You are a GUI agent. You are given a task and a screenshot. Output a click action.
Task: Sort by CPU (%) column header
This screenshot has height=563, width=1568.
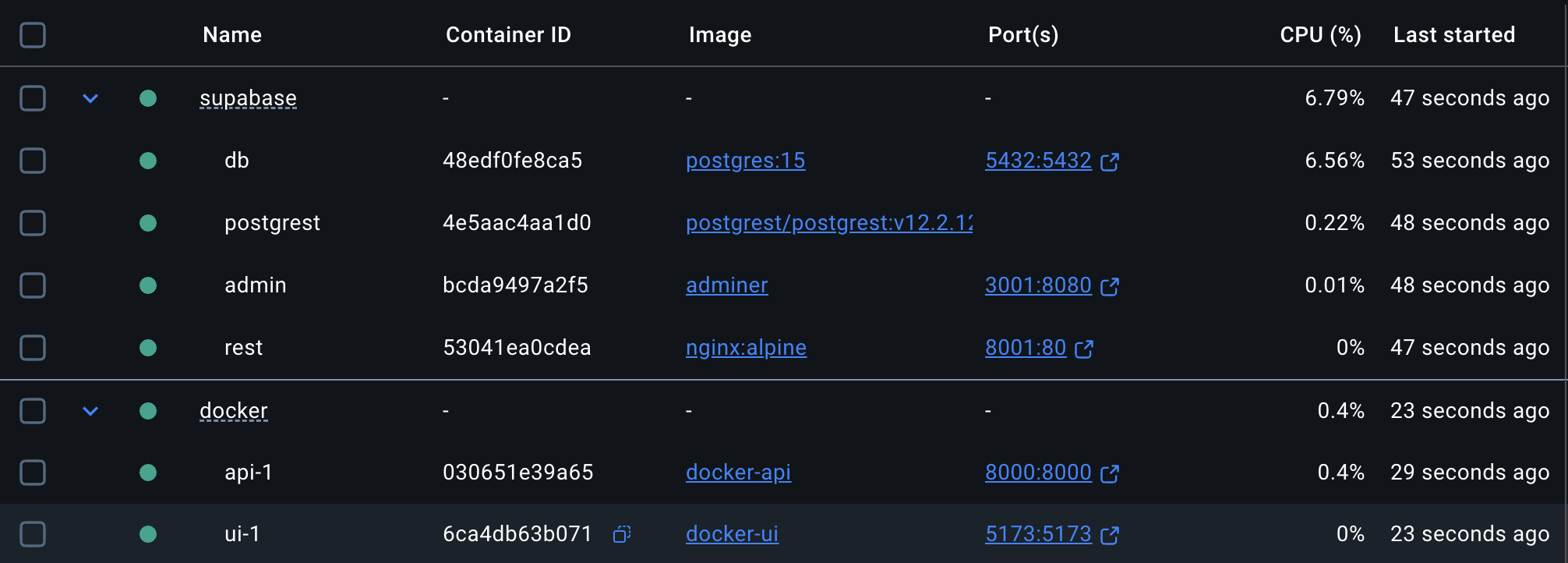coord(1320,35)
